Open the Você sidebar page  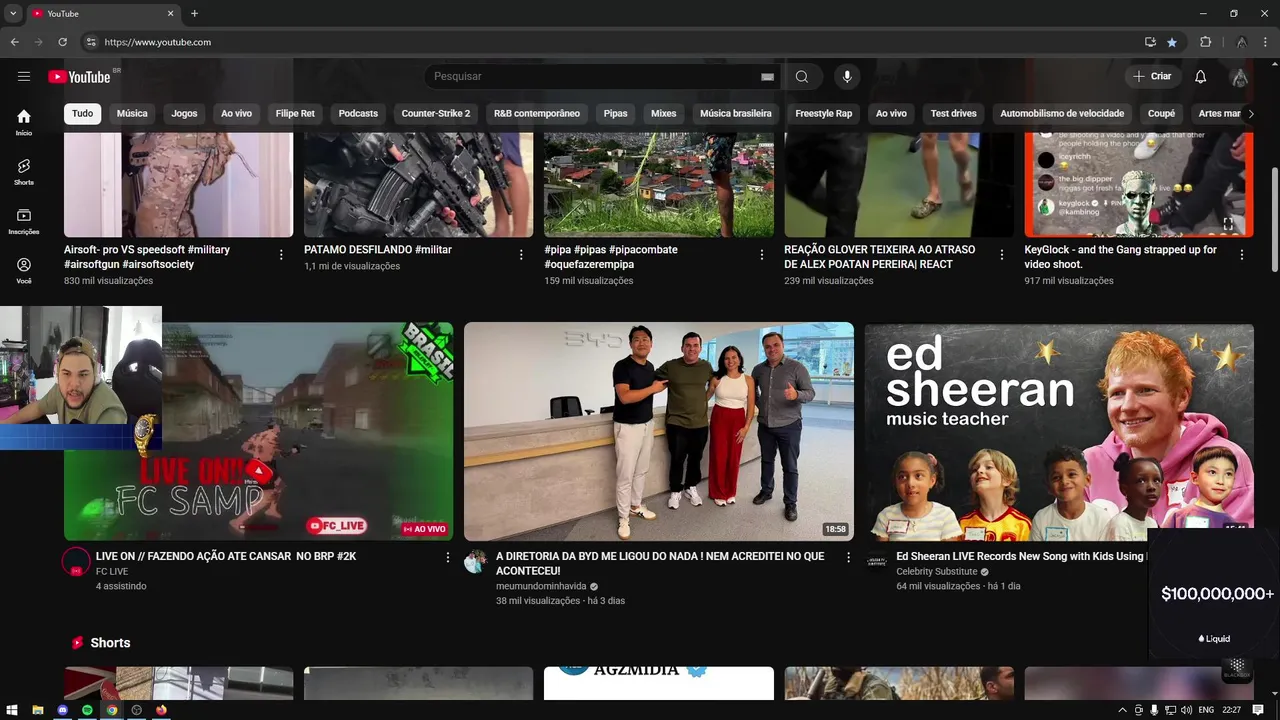(x=24, y=271)
